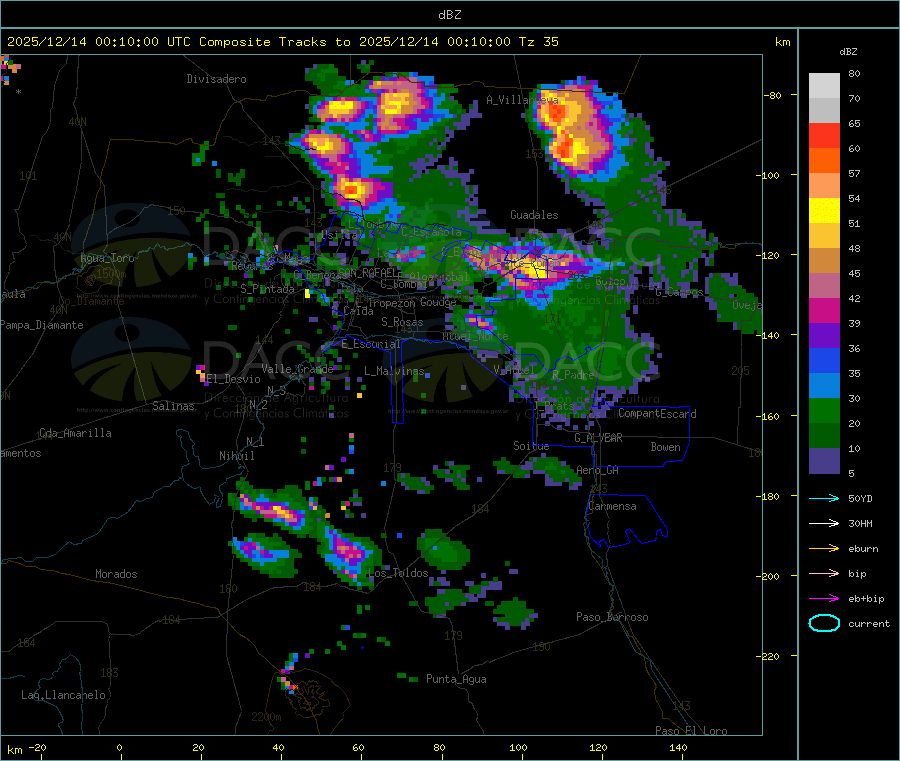Click the 'Los_Toldos' map label
The height and width of the screenshot is (761, 900).
coord(398,573)
